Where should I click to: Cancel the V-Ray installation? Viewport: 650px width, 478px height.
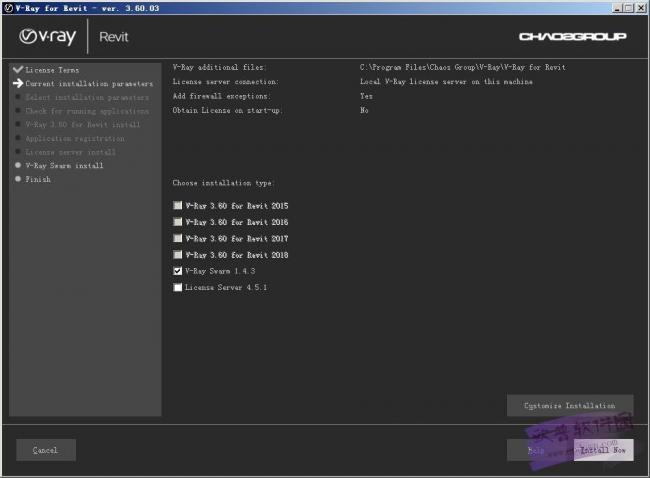pos(45,450)
